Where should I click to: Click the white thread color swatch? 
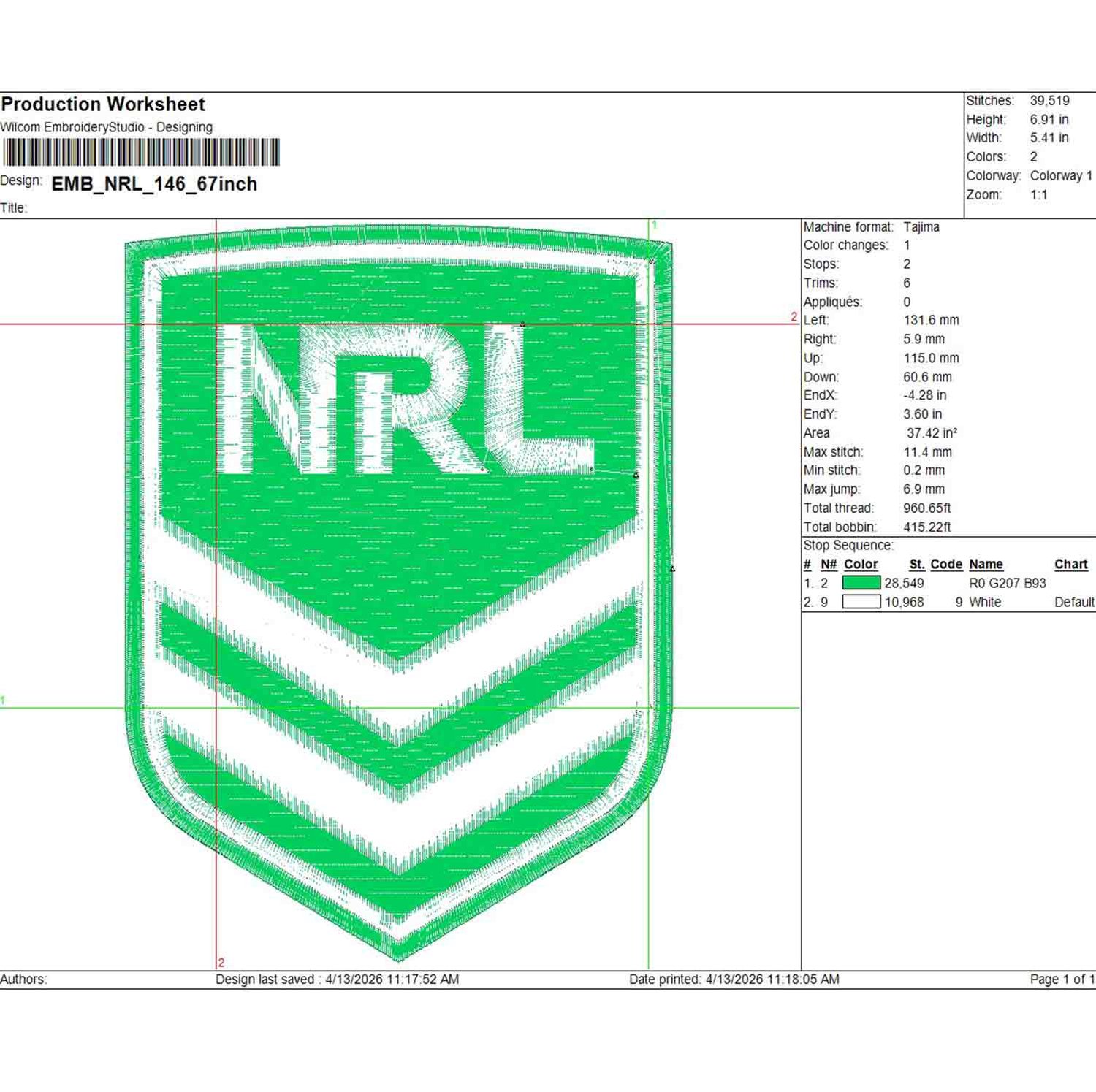pos(861,602)
